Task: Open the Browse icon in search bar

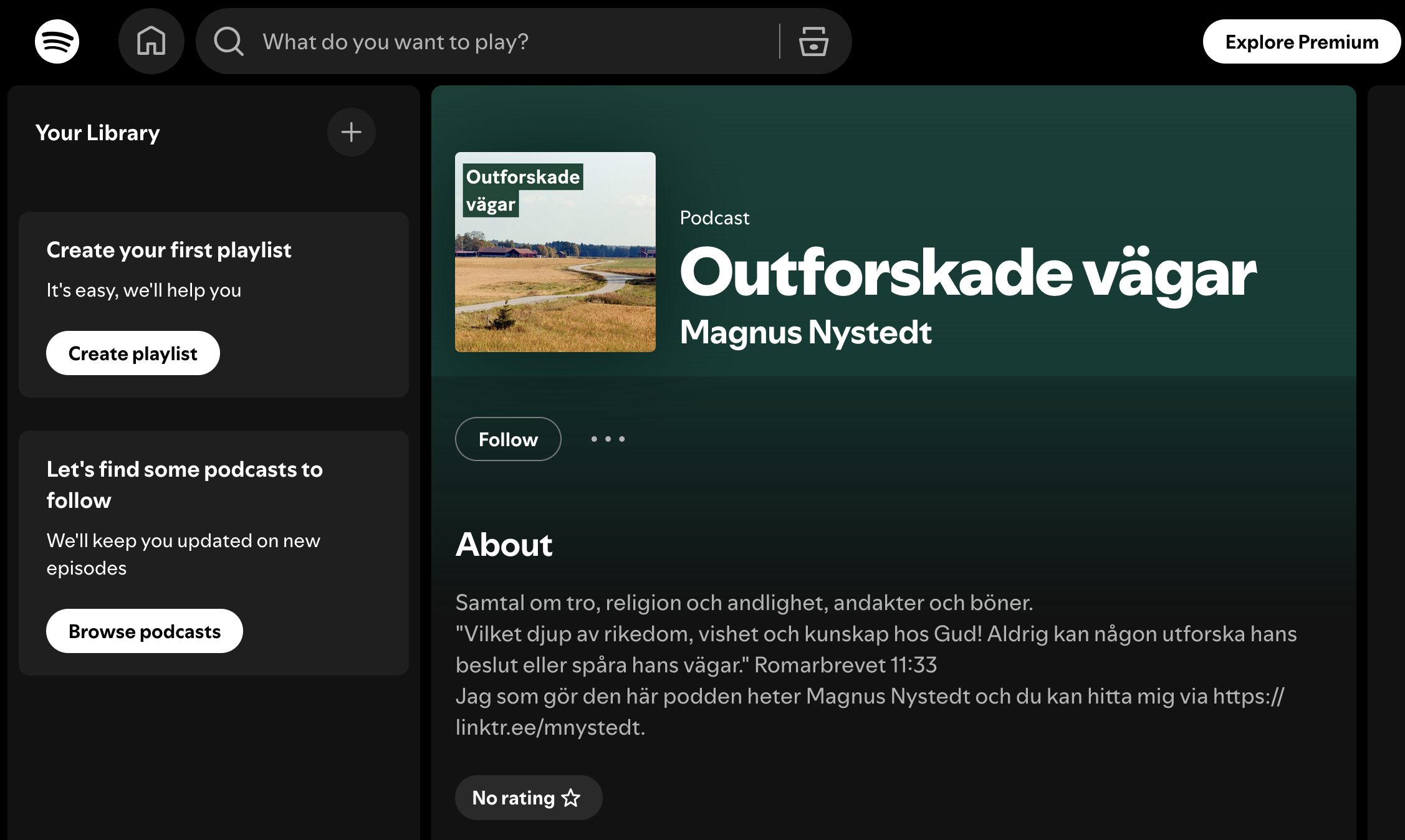Action: coord(813,42)
